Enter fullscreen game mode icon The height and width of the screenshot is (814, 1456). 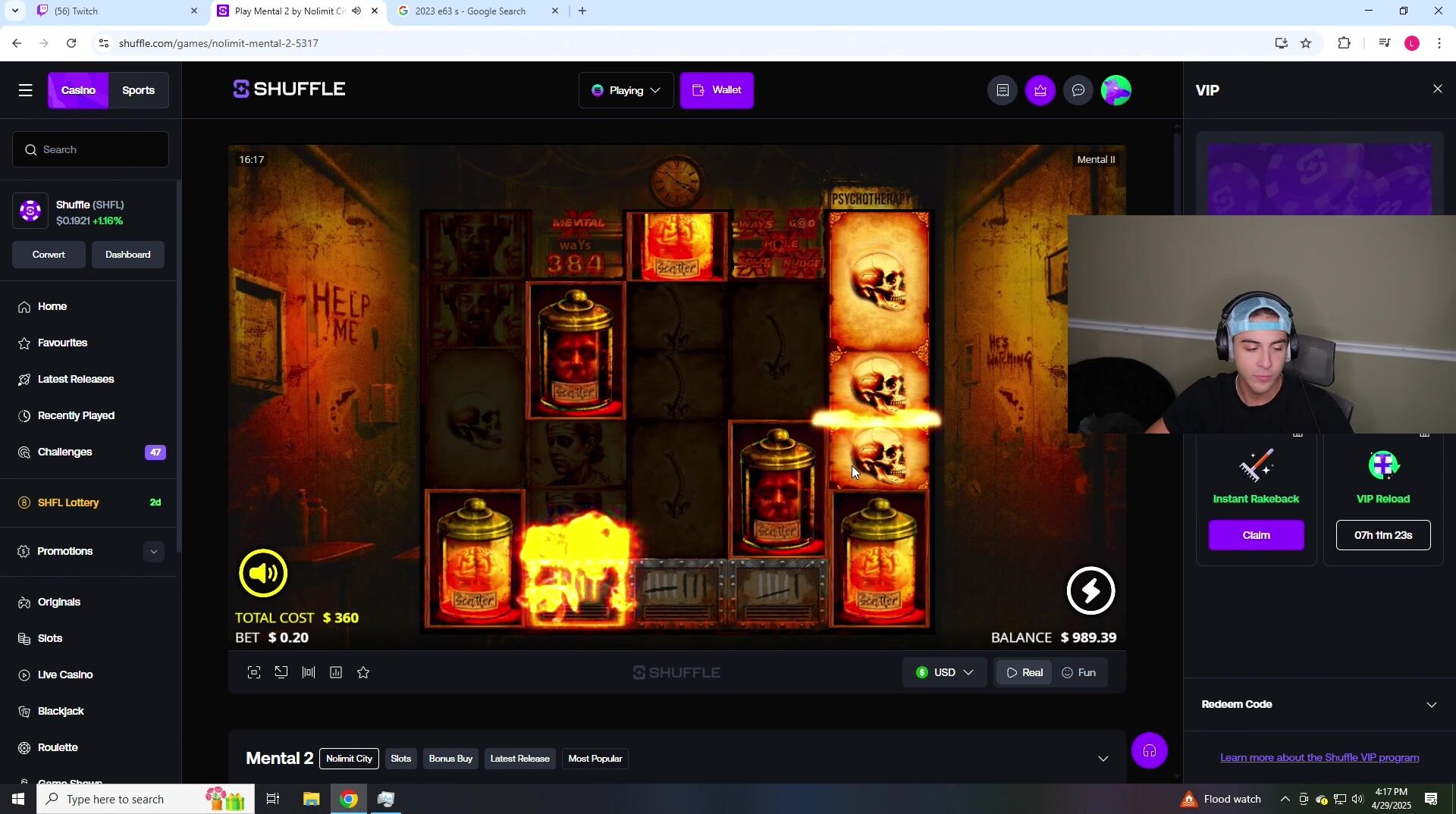[254, 673]
